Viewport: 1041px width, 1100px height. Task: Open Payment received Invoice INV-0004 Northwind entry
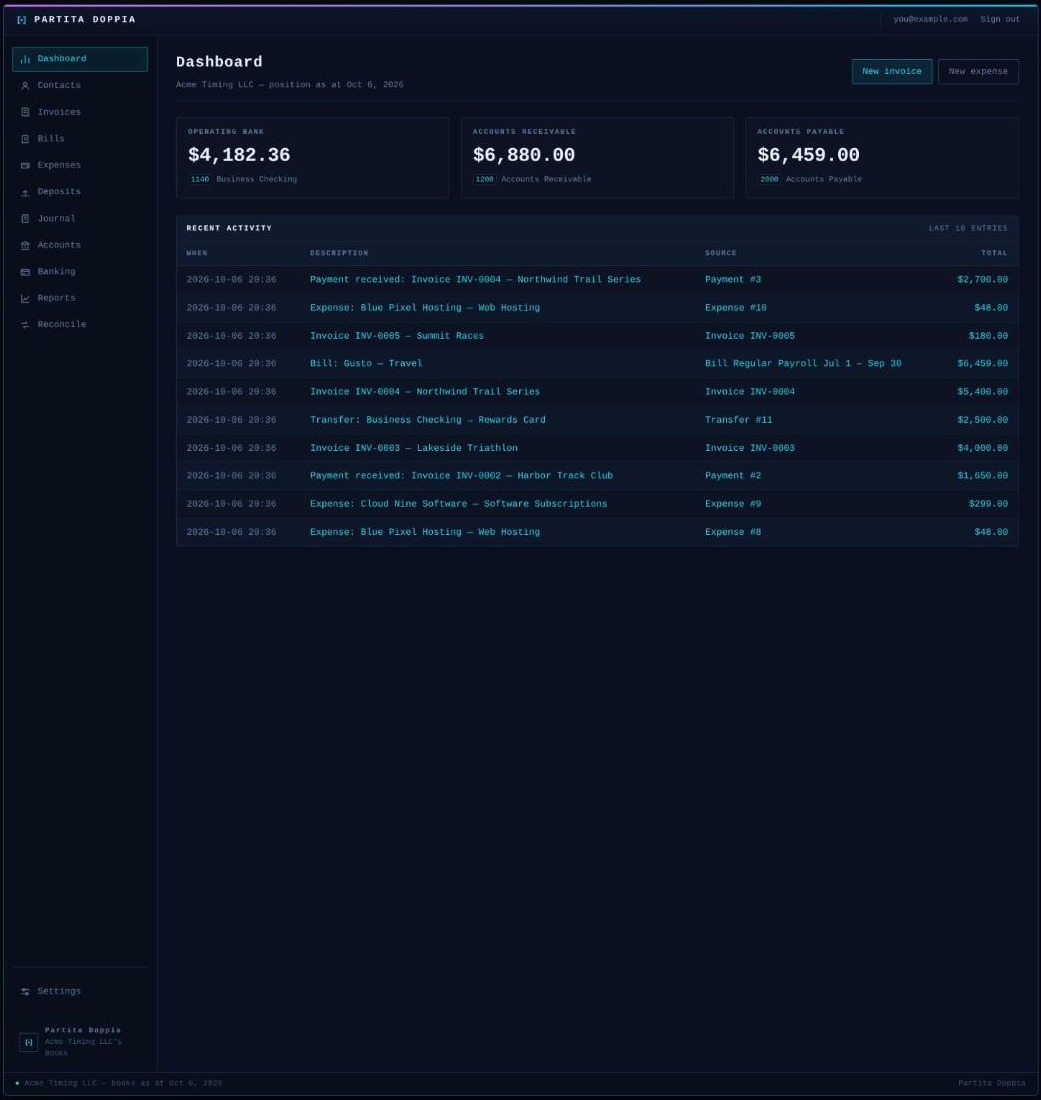[475, 280]
